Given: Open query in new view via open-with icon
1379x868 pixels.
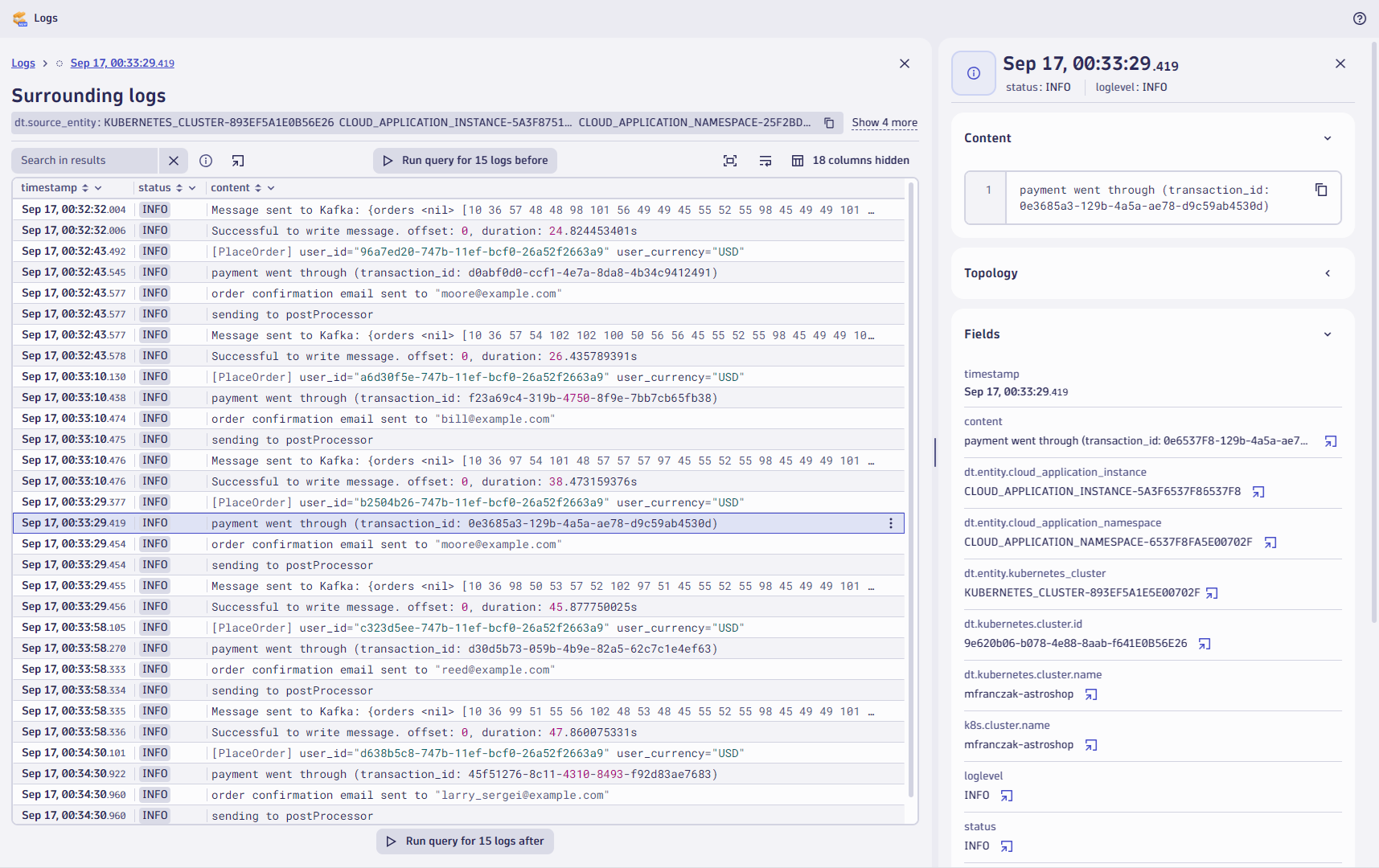Looking at the screenshot, I should 237,161.
